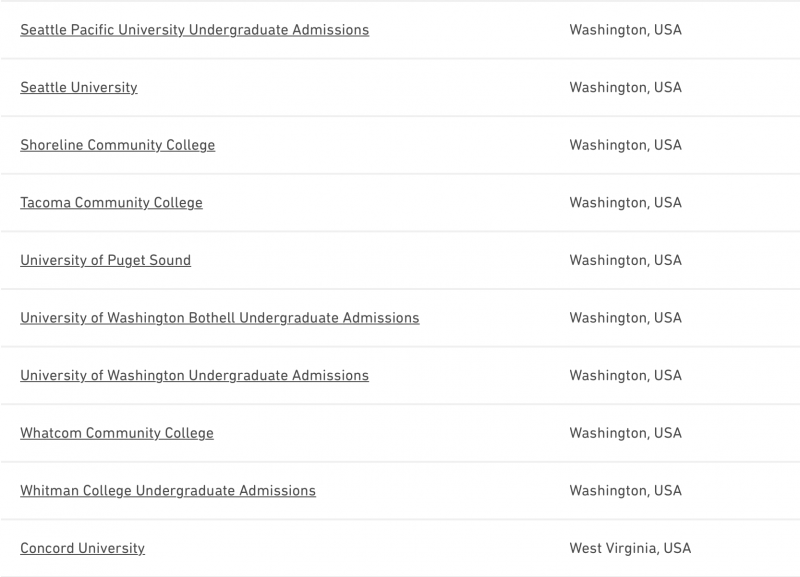
Task: Open the Whatcom Community College link
Action: coord(117,433)
